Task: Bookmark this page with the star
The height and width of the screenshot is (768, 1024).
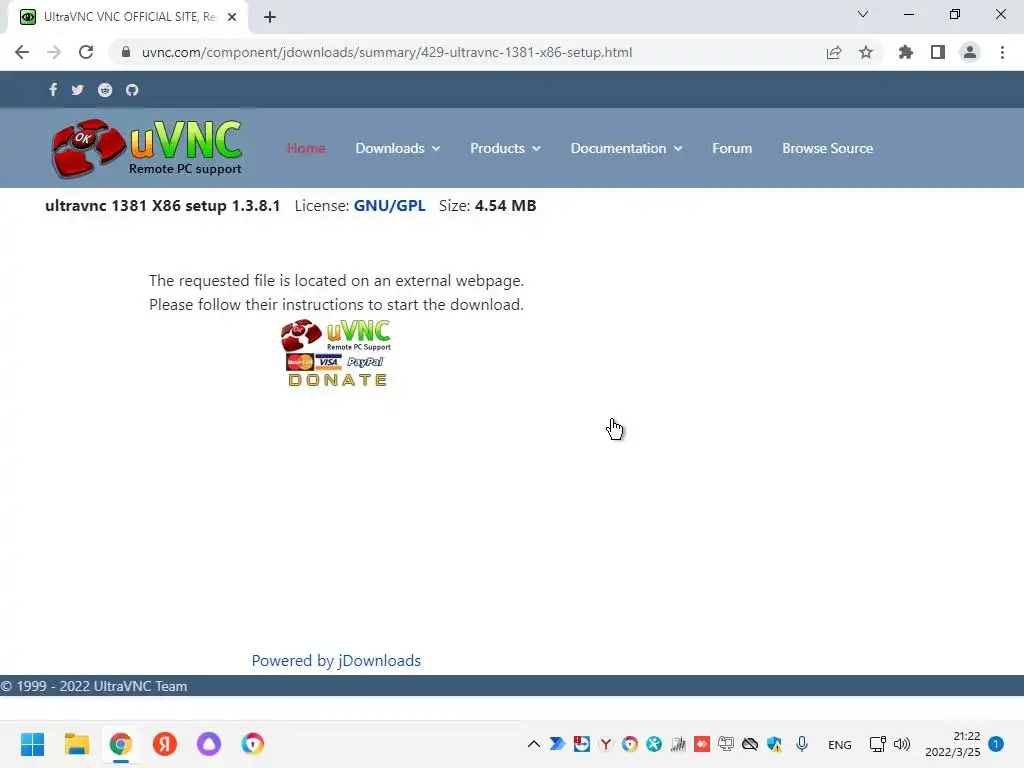Action: click(x=866, y=52)
